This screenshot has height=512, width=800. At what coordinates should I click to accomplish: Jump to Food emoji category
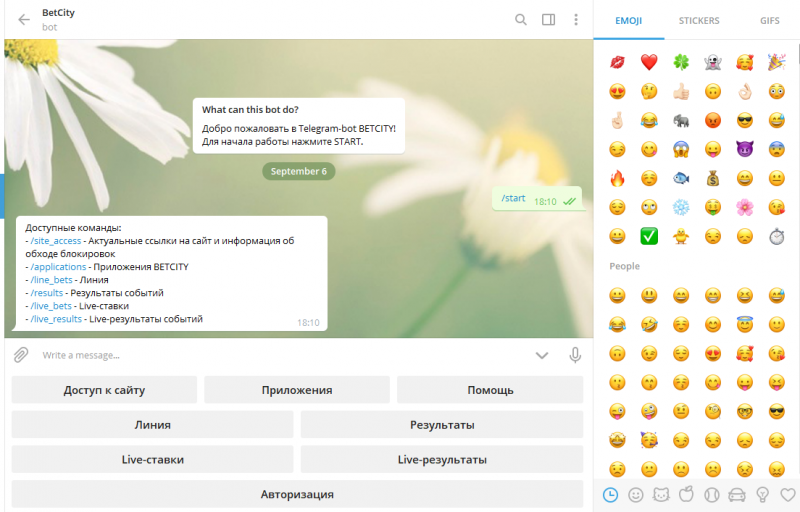tap(686, 494)
